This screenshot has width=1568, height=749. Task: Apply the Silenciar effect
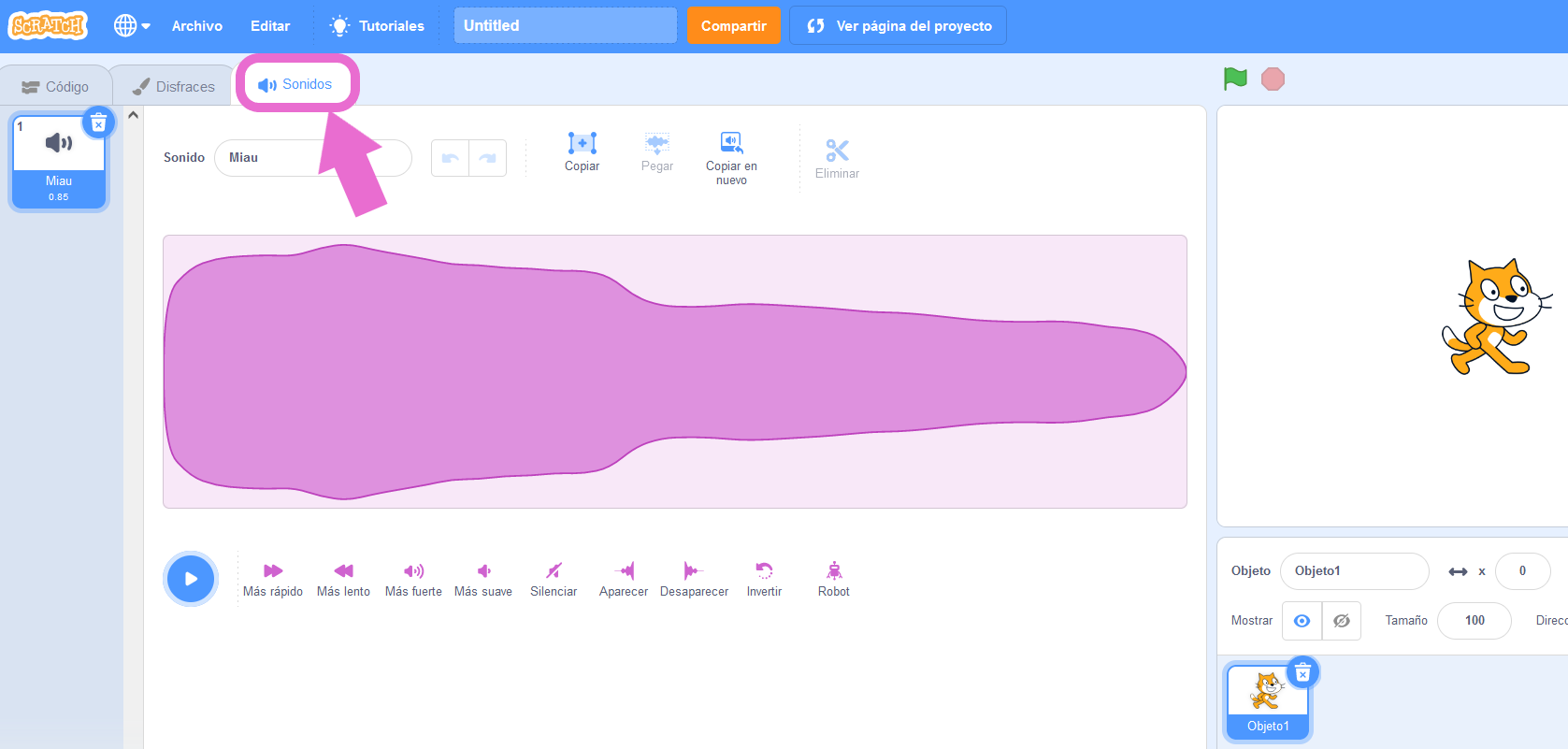[x=554, y=578]
